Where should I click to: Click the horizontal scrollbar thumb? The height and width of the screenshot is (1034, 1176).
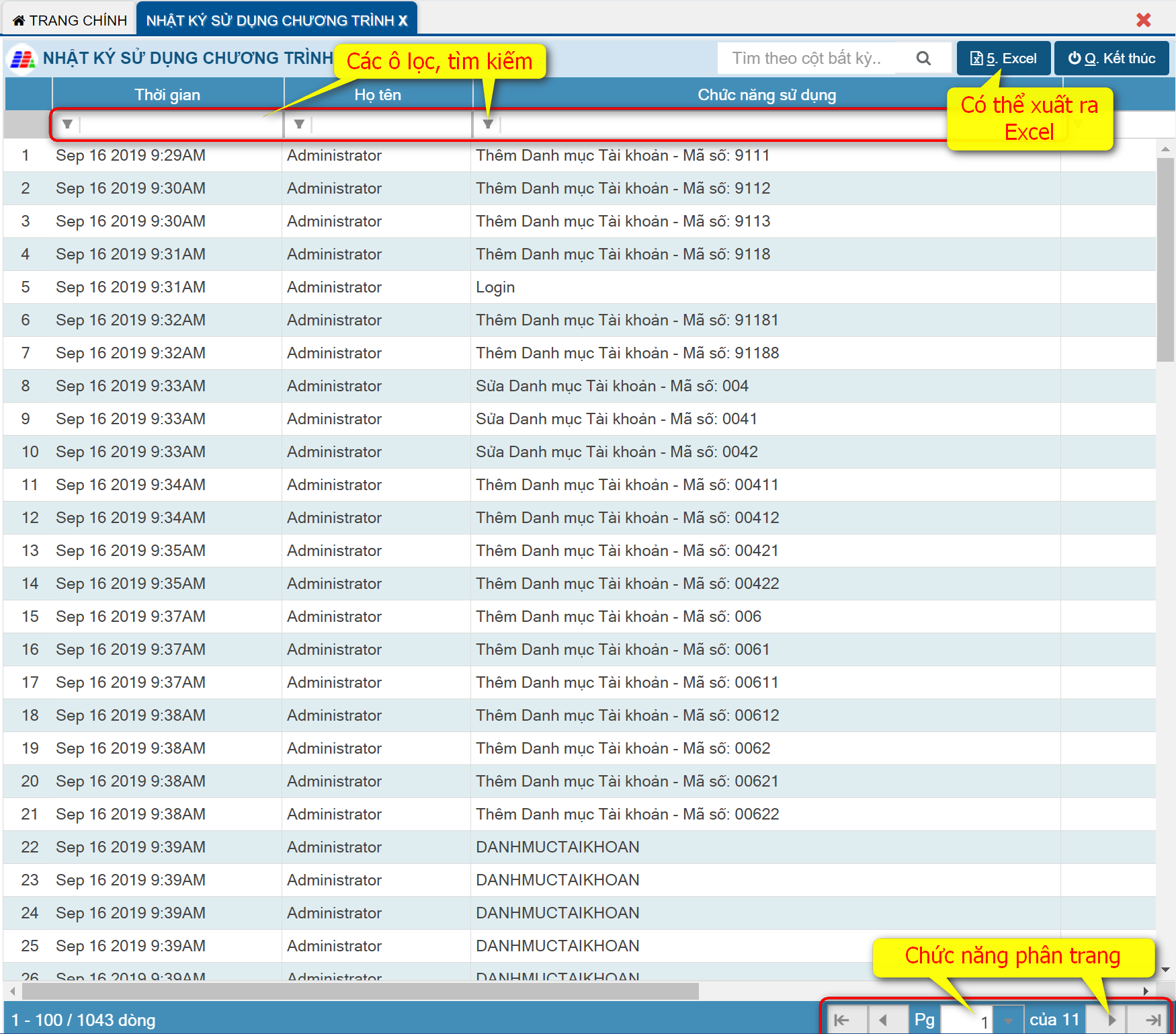[360, 991]
